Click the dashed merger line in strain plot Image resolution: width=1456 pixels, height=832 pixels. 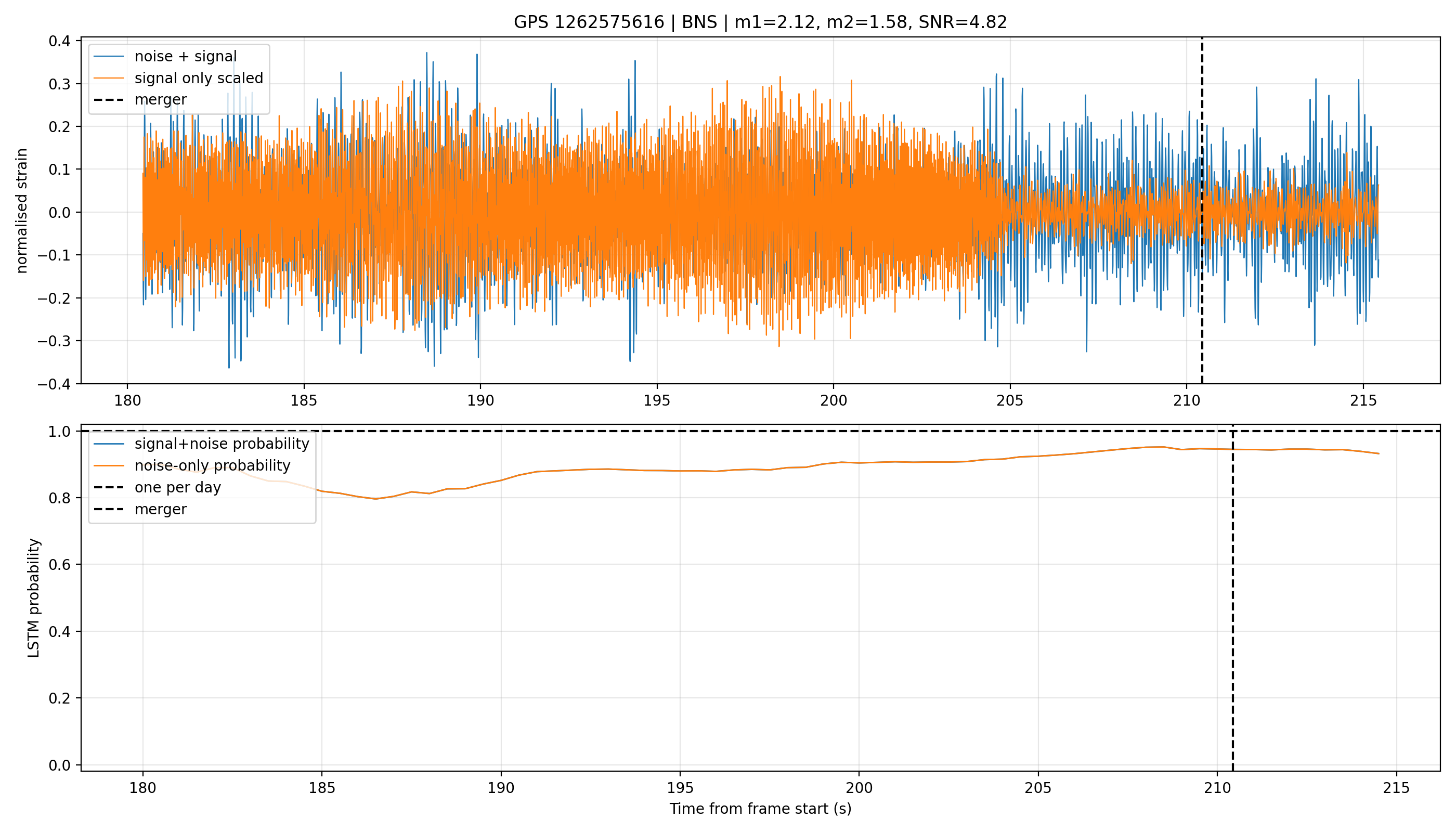(1202, 210)
